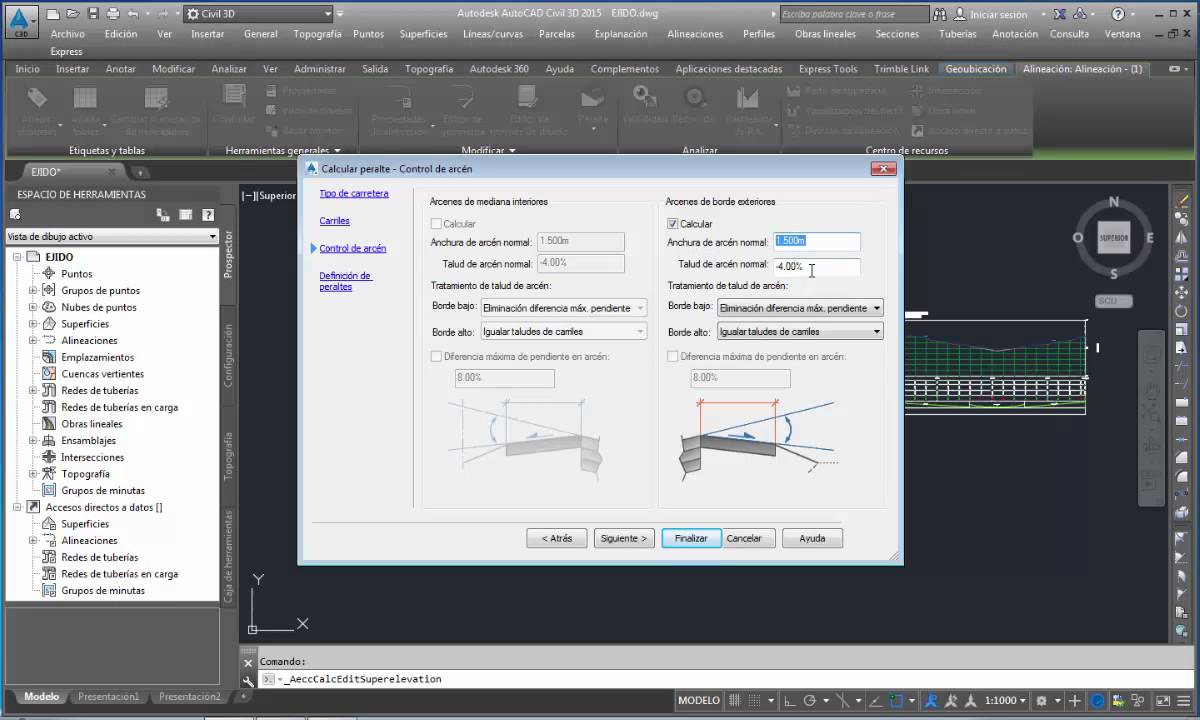Open Borde alto dropdown for mediana interiores
1200x720 pixels.
coord(564,331)
